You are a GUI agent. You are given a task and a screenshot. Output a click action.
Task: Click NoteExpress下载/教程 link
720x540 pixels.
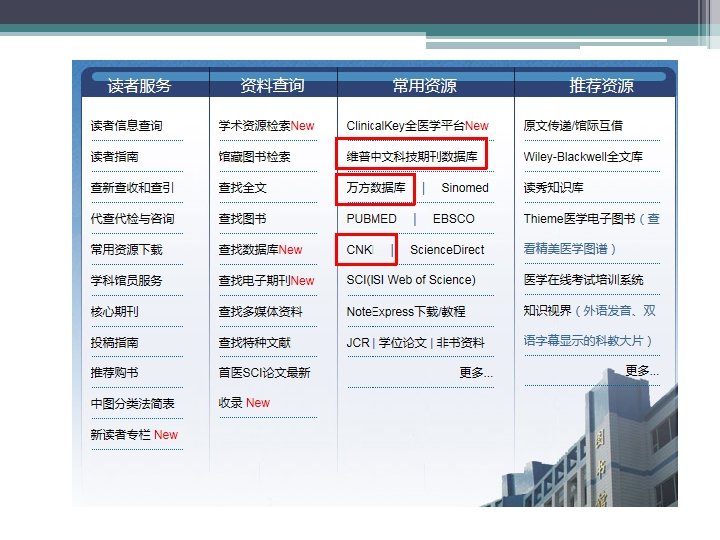pos(406,312)
